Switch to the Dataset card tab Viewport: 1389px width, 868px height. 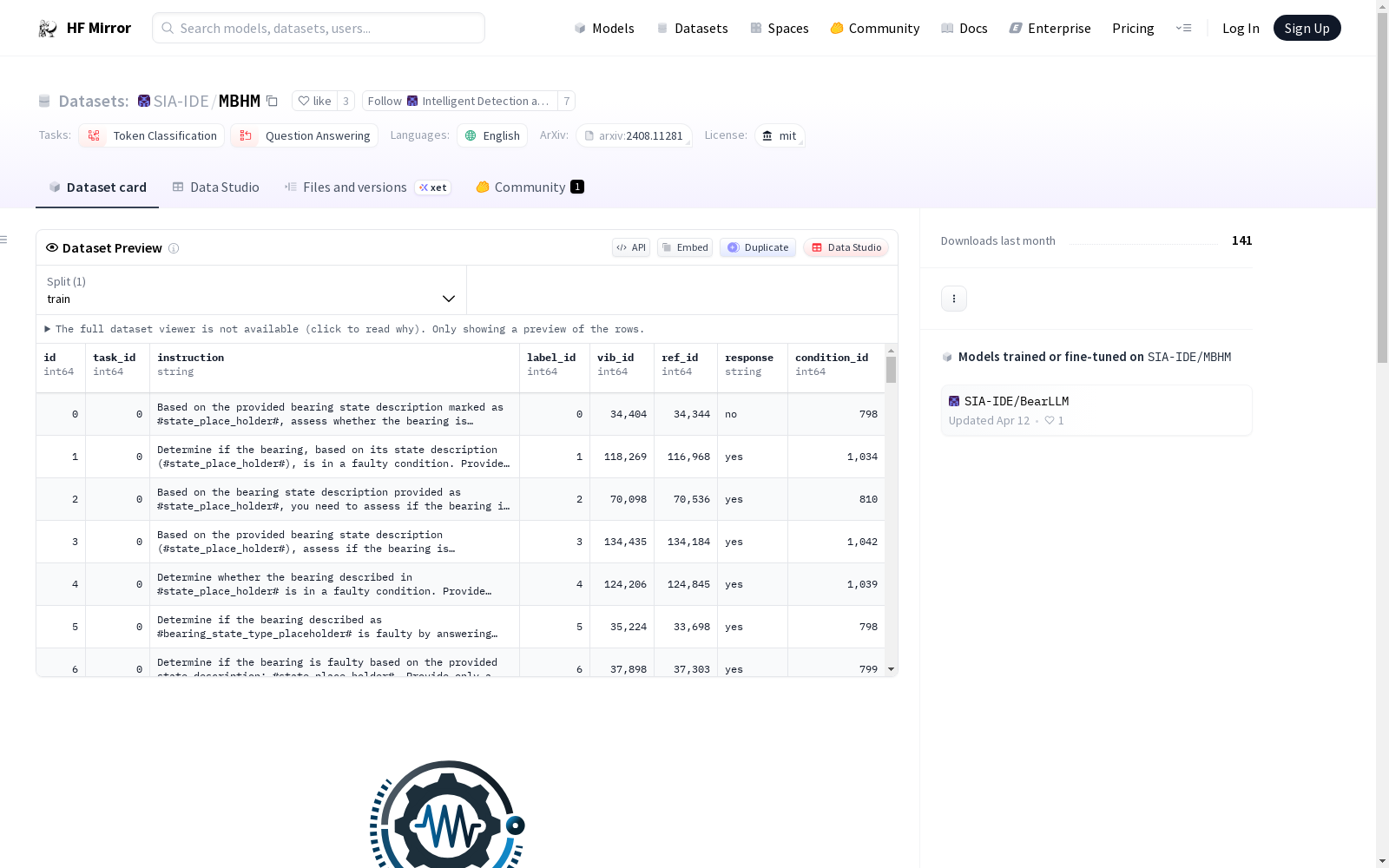[97, 187]
